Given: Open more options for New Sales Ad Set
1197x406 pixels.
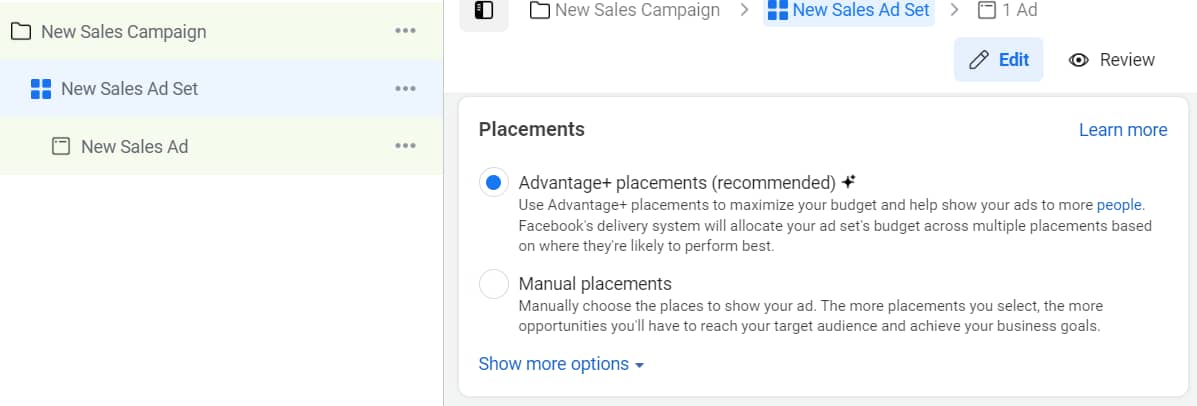Looking at the screenshot, I should (x=405, y=89).
